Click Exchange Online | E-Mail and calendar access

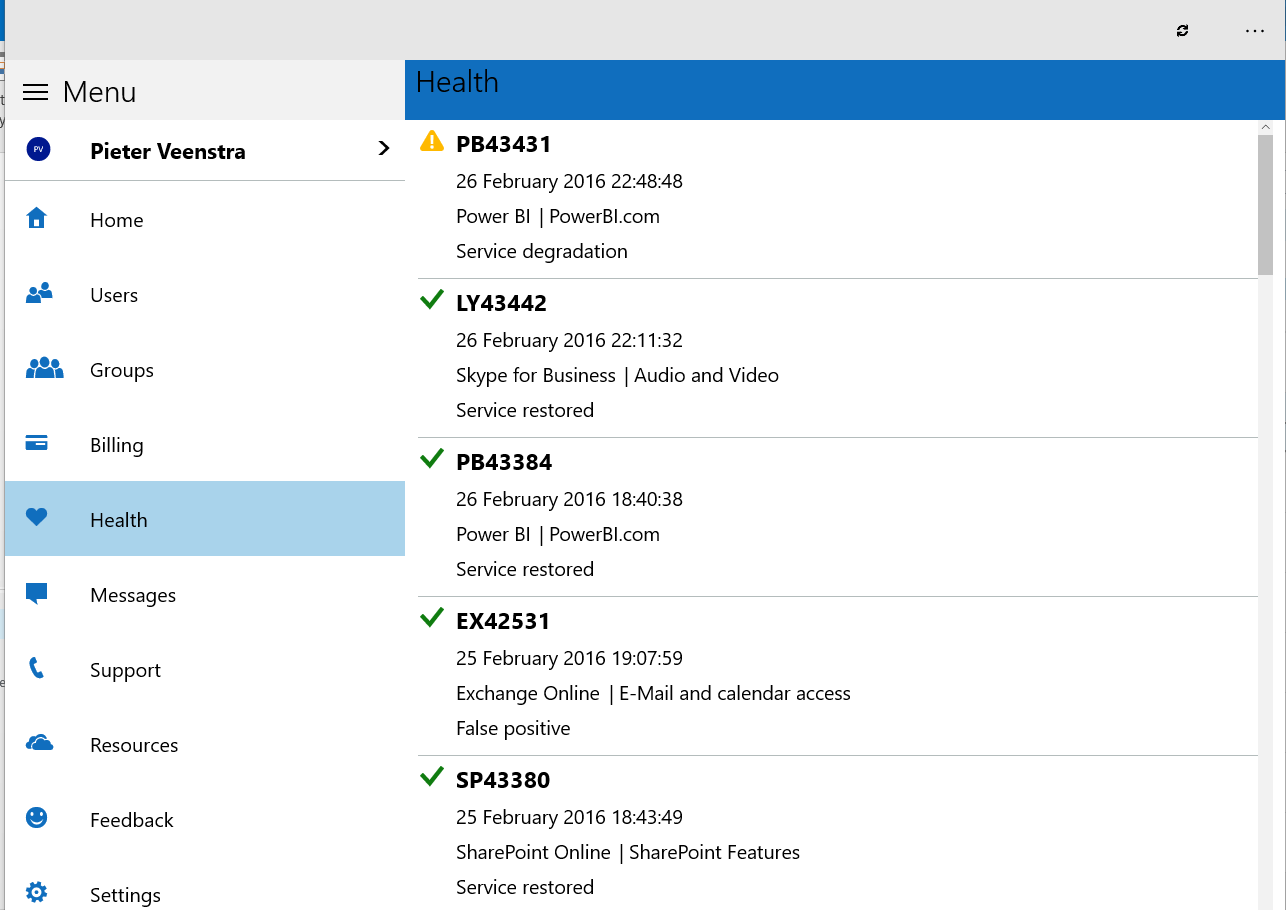pyautogui.click(x=653, y=694)
